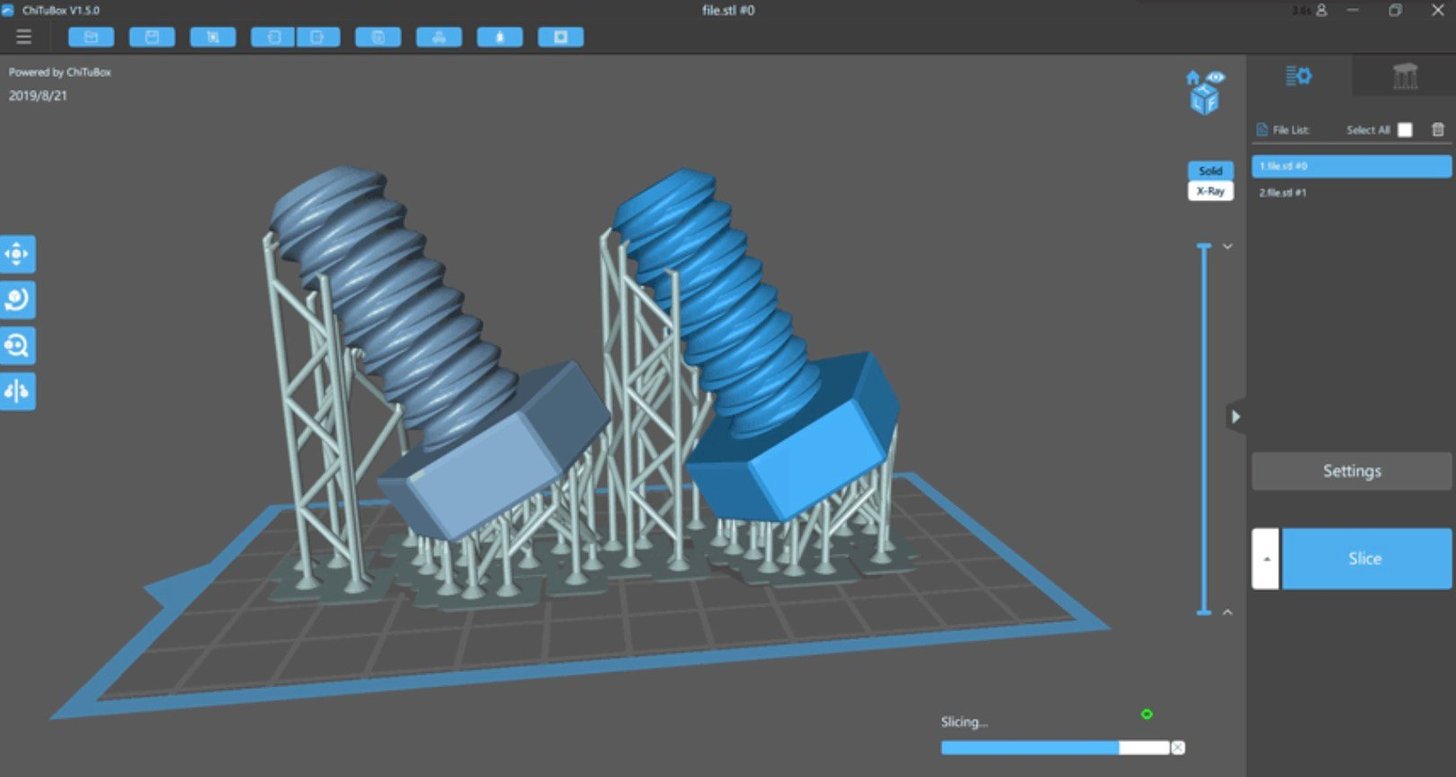The height and width of the screenshot is (777, 1456).
Task: Select the Scale tool on left sidebar
Action: click(x=17, y=346)
